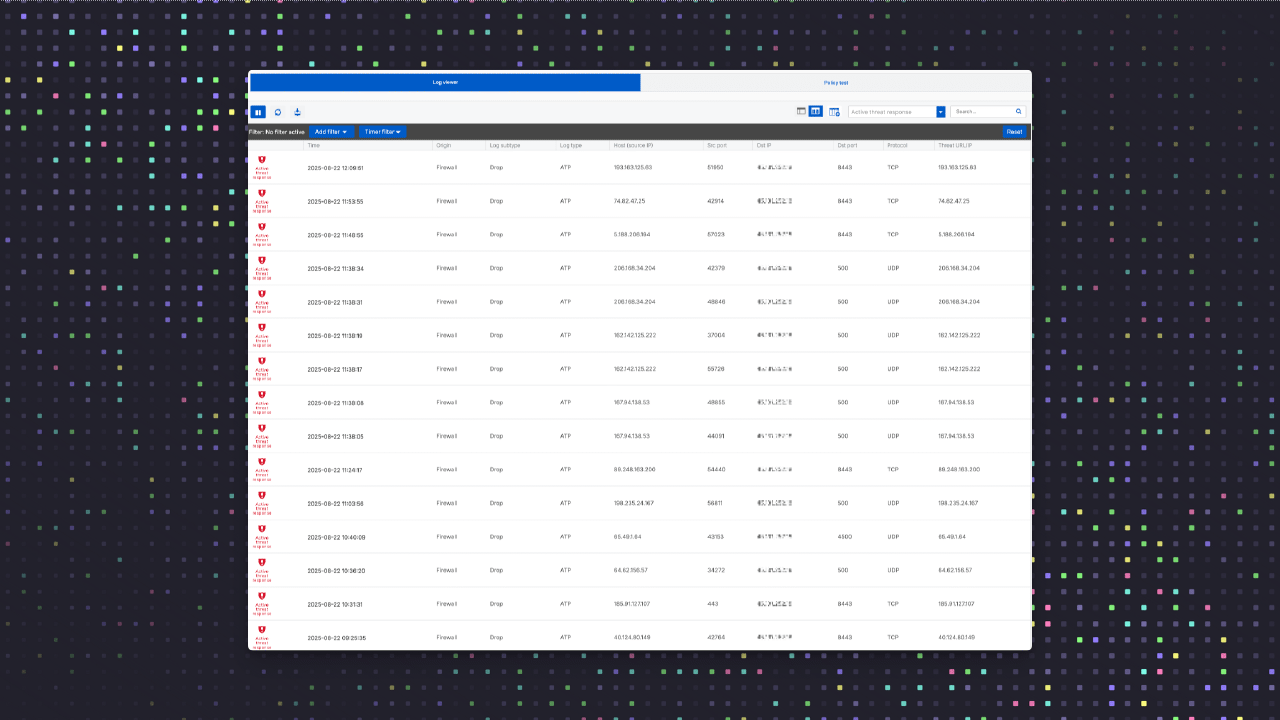Sort by the Threat URL/IP column header
Screen dimensions: 1280x720
955,145
